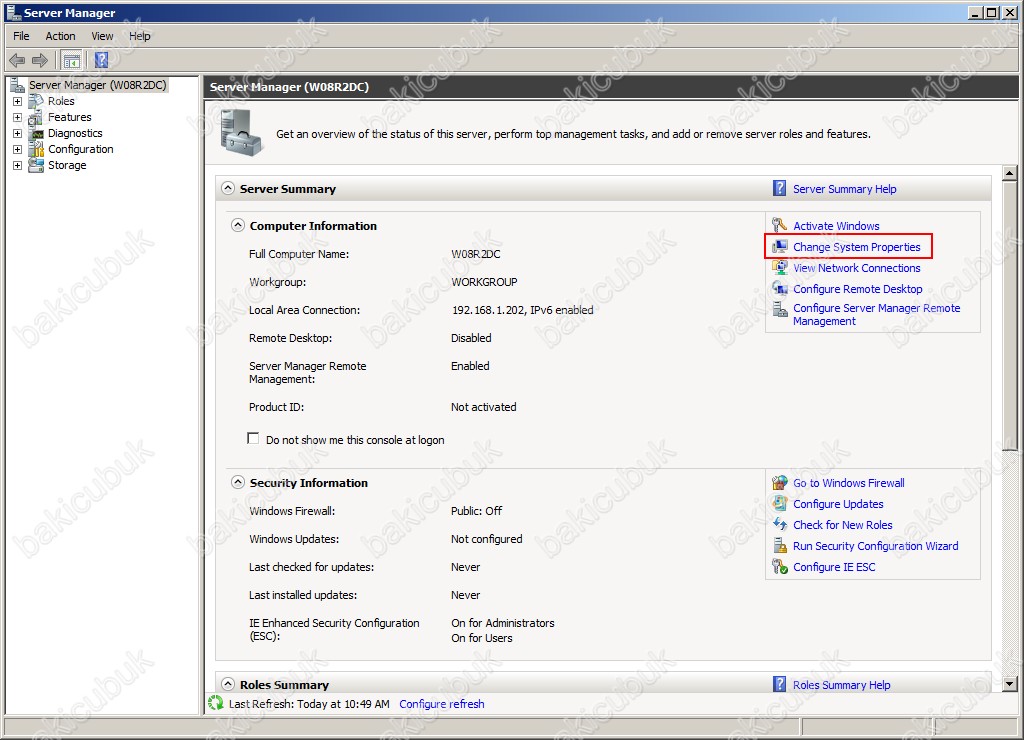Click the Configure IE ESC icon

[780, 566]
